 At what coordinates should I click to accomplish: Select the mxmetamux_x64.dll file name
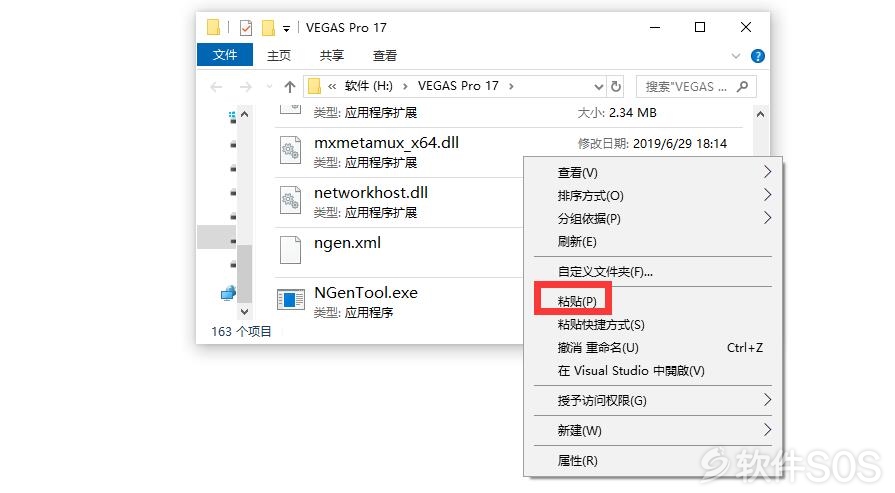point(386,143)
